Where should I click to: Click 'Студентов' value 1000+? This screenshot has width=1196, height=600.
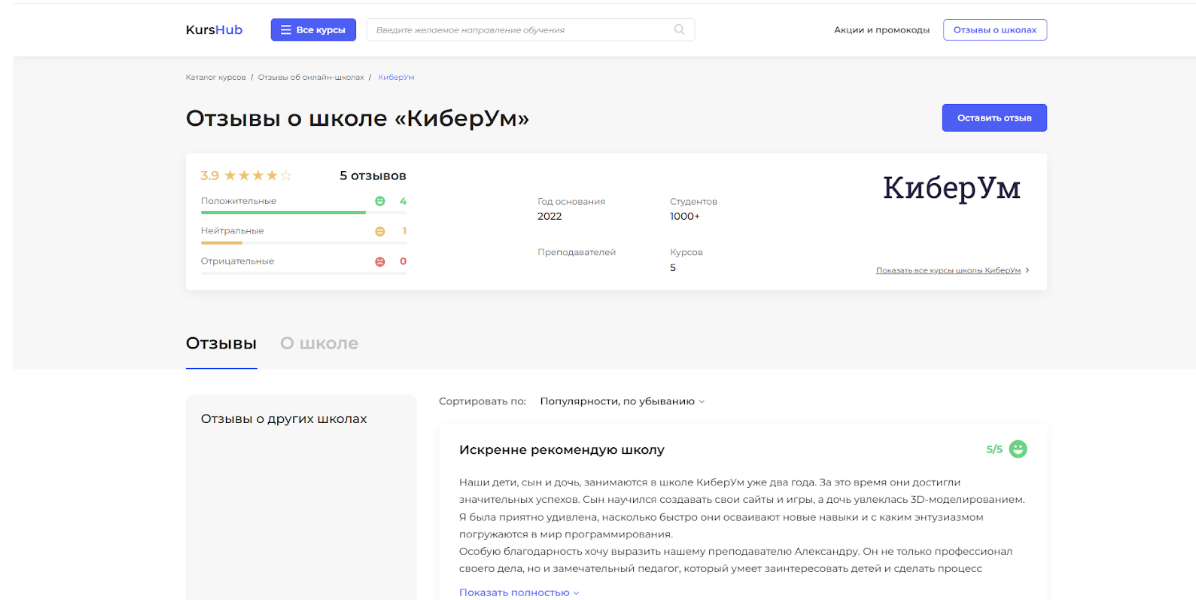[x=685, y=217]
